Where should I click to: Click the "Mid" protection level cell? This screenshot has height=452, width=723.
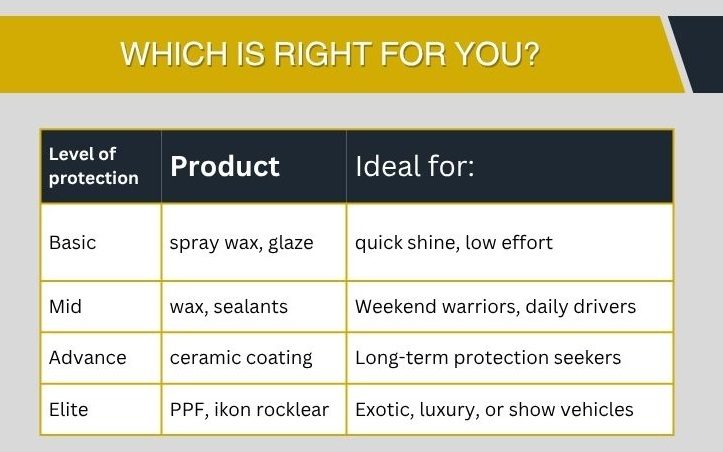[x=65, y=306]
